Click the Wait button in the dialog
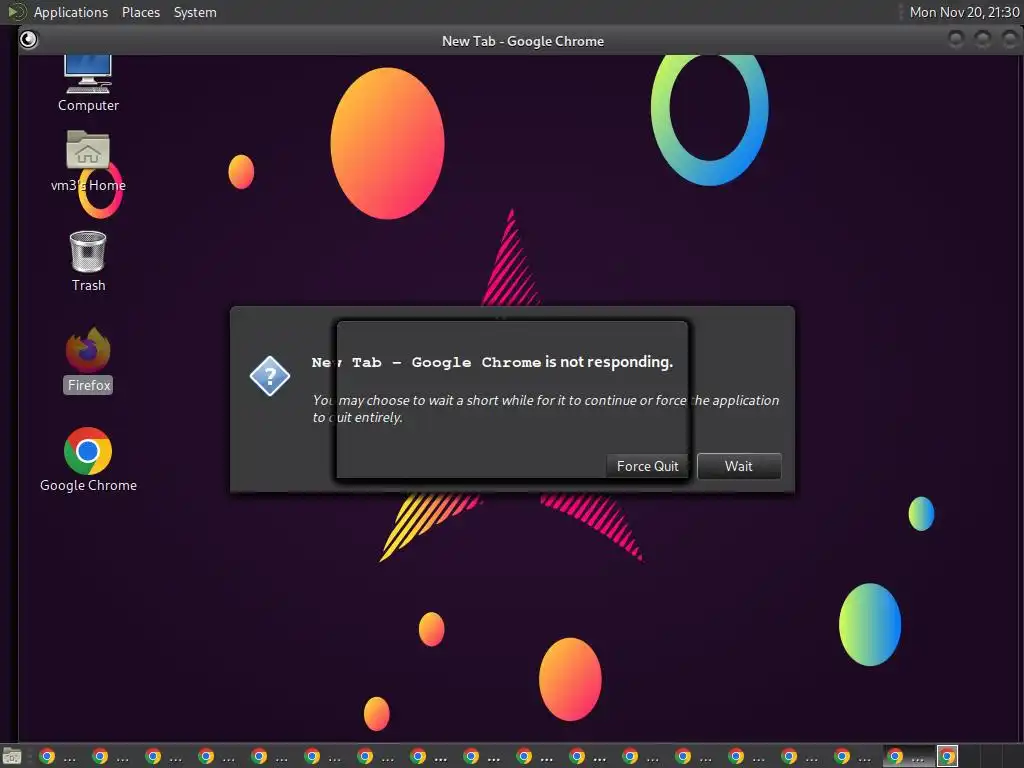The height and width of the screenshot is (768, 1024). pyautogui.click(x=739, y=466)
